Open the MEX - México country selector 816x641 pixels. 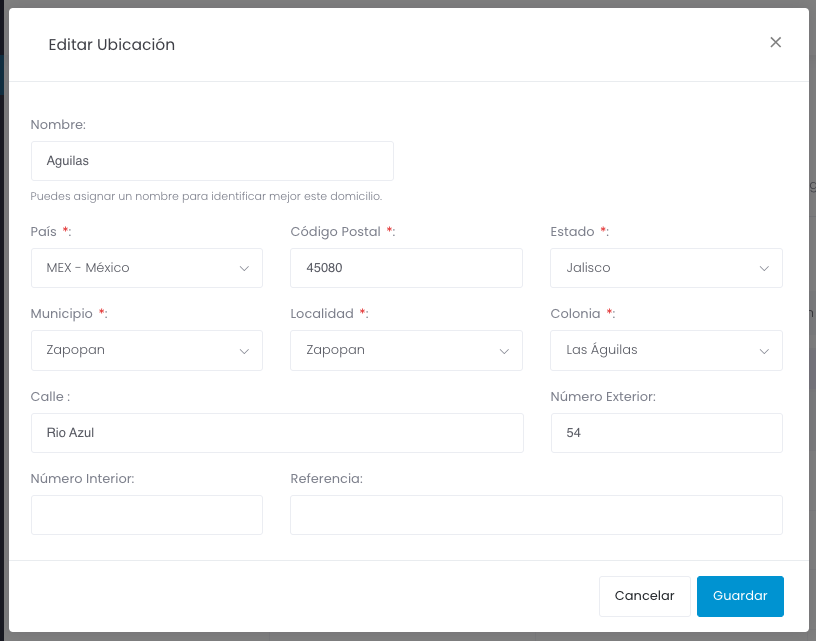147,268
